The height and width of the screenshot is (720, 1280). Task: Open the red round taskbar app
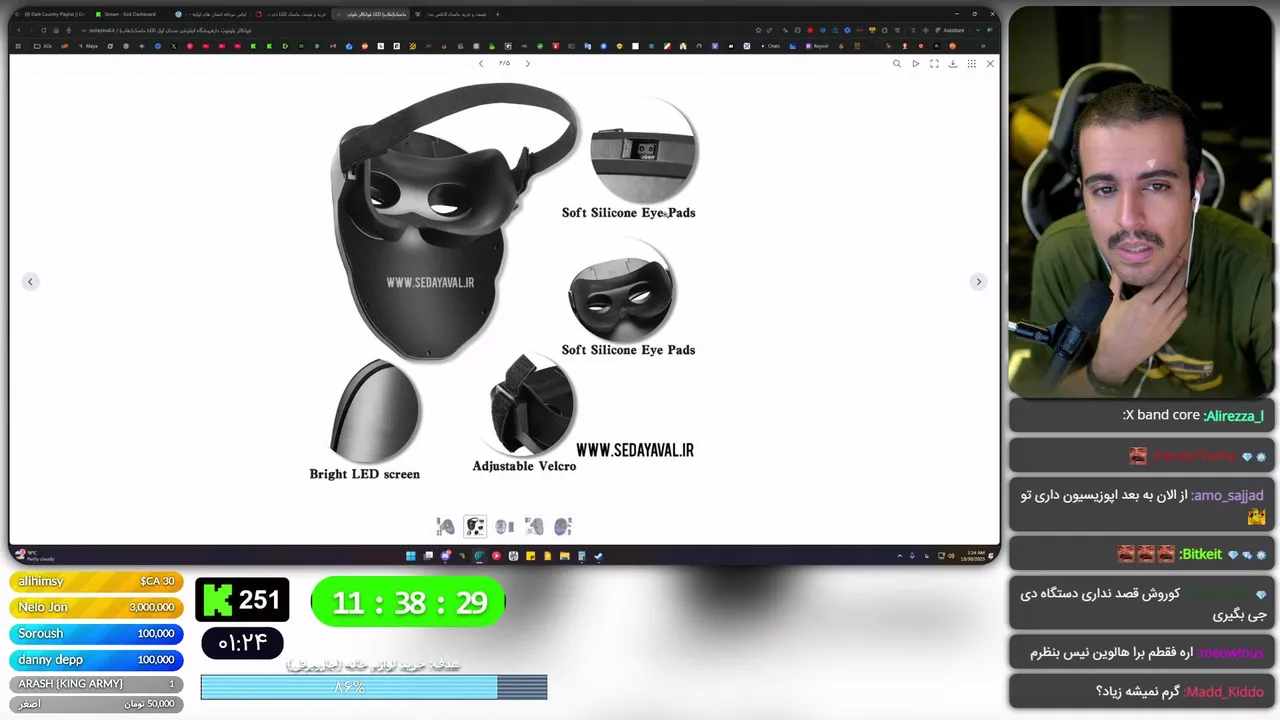coord(496,556)
